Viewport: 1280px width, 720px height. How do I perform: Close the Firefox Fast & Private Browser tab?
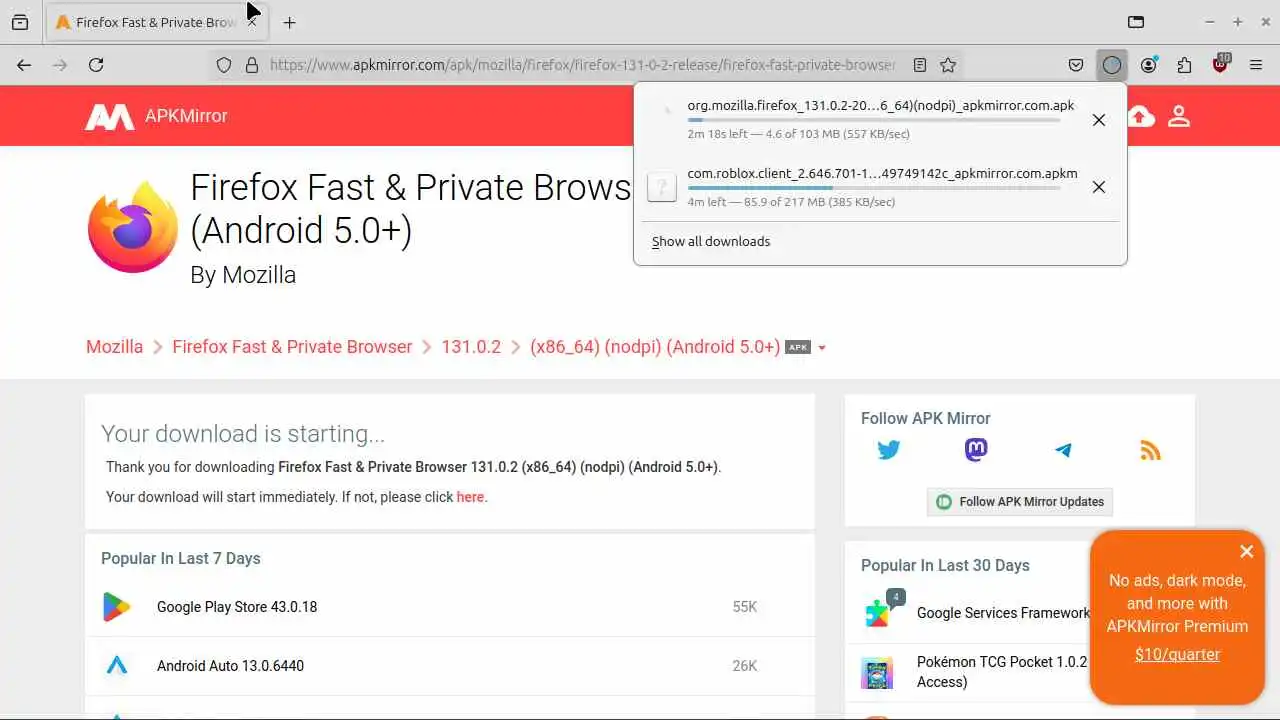[252, 22]
